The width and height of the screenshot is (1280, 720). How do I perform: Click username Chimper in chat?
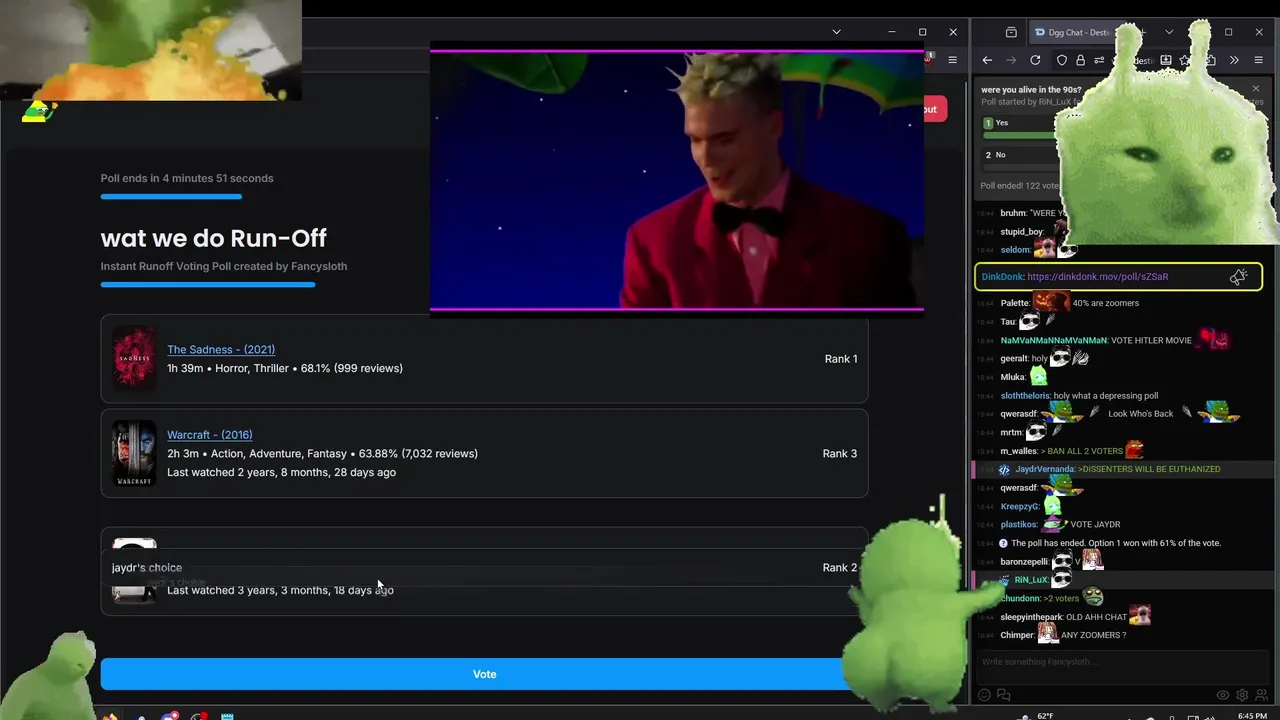click(1017, 635)
